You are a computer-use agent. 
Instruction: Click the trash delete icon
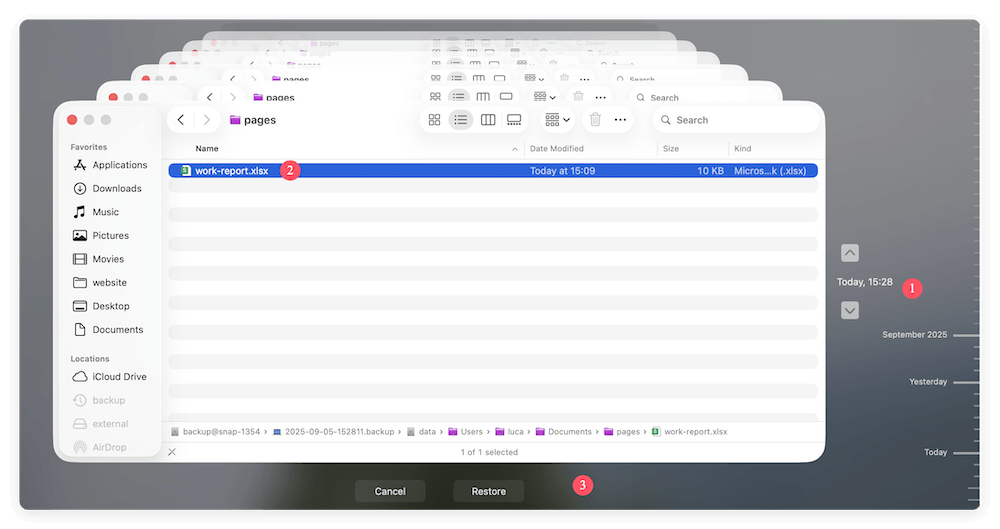(x=595, y=120)
